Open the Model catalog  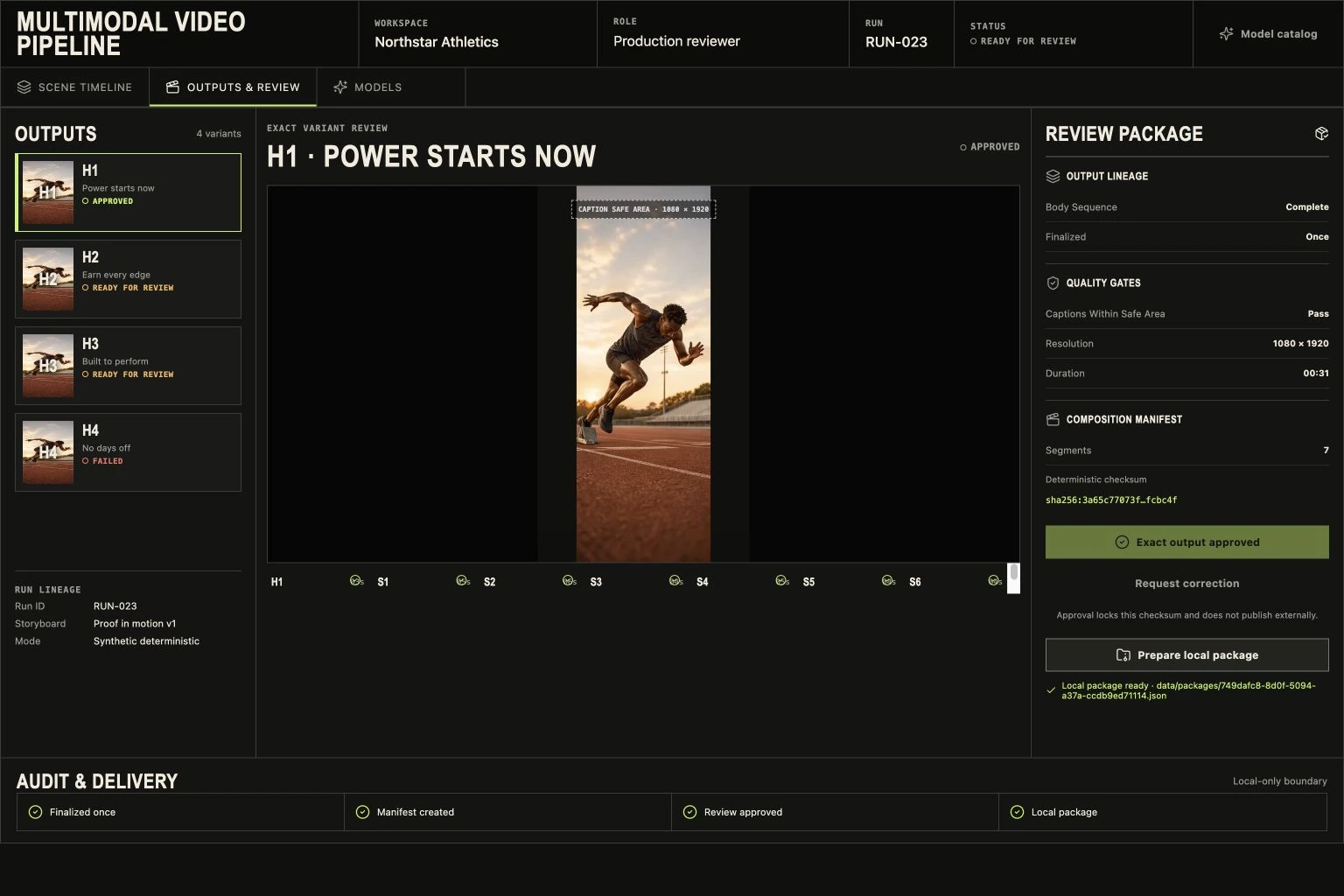tap(1268, 34)
